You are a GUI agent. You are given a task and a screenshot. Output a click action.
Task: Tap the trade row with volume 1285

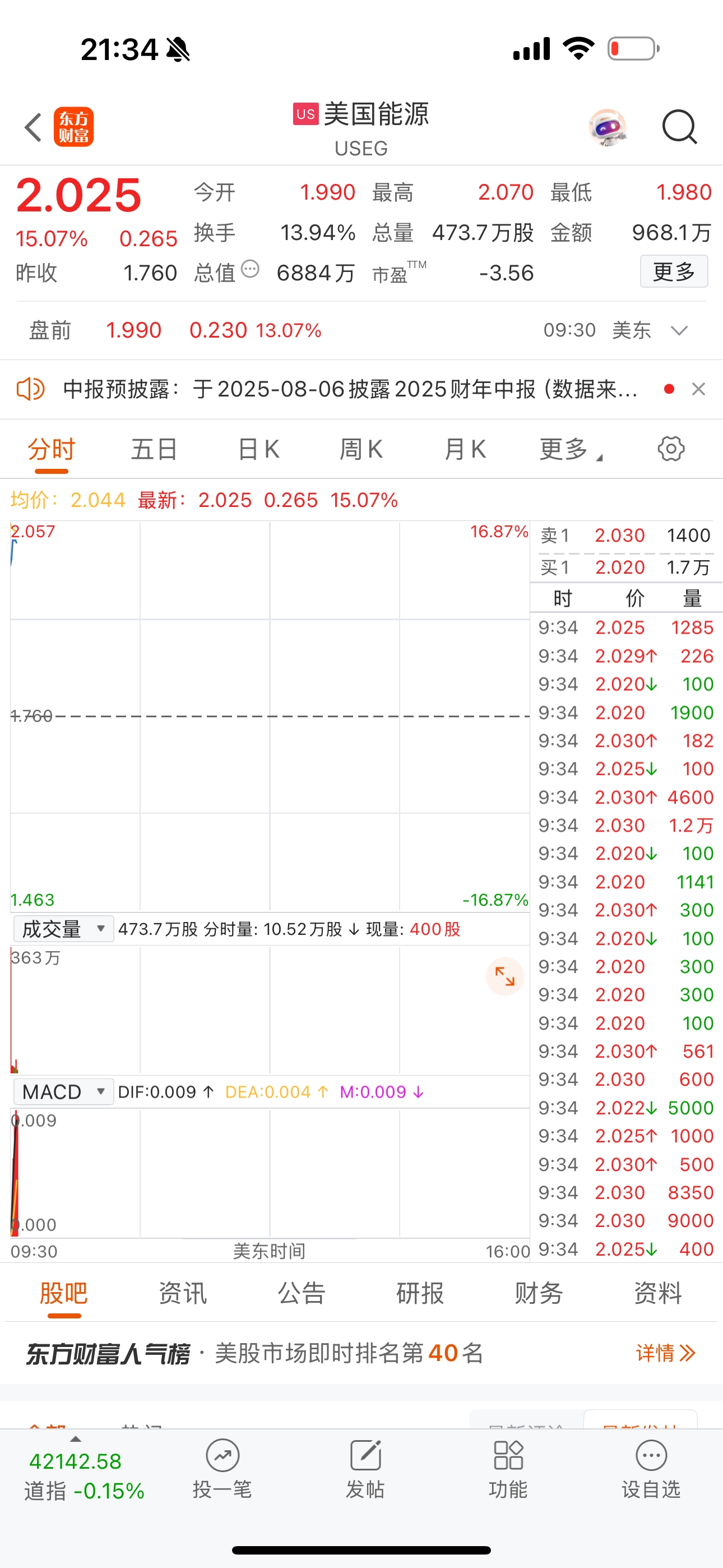[x=626, y=628]
